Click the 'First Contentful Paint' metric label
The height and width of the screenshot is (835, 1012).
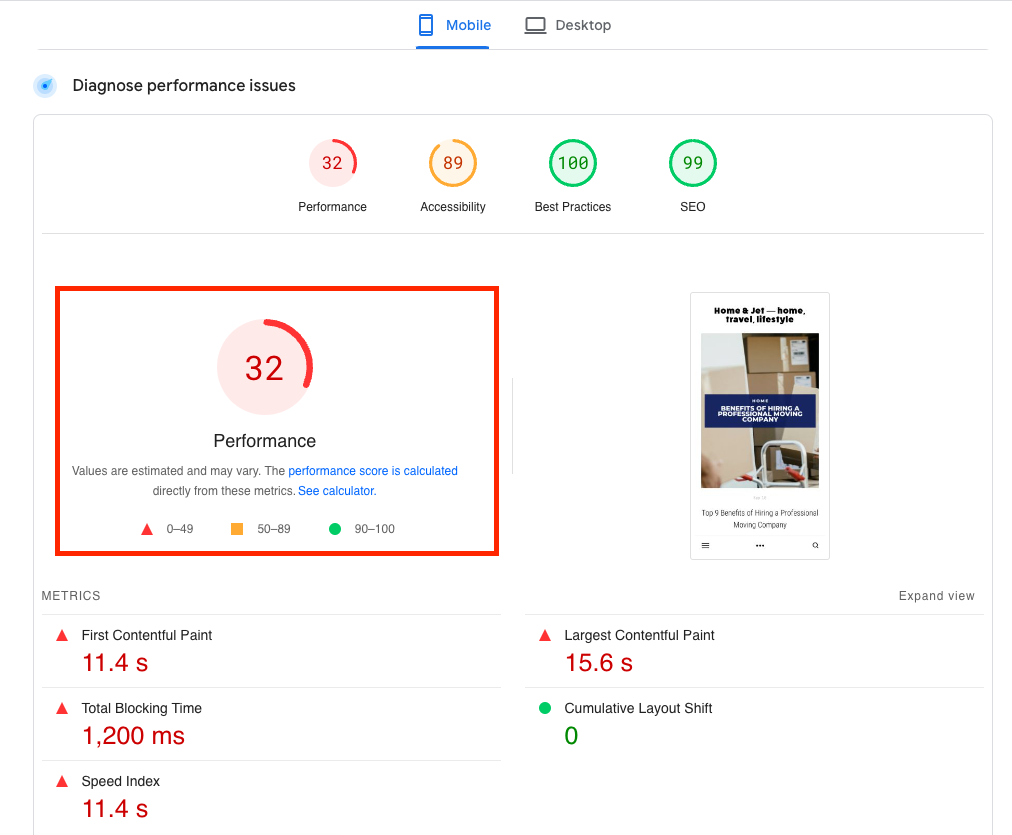tap(147, 635)
